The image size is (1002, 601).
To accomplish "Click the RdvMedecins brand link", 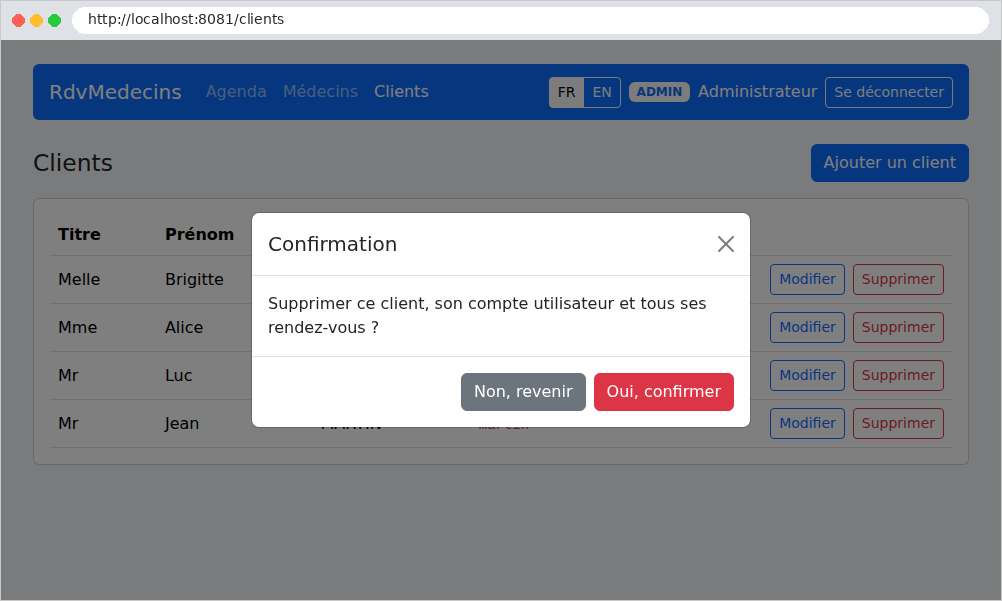I will click(116, 92).
